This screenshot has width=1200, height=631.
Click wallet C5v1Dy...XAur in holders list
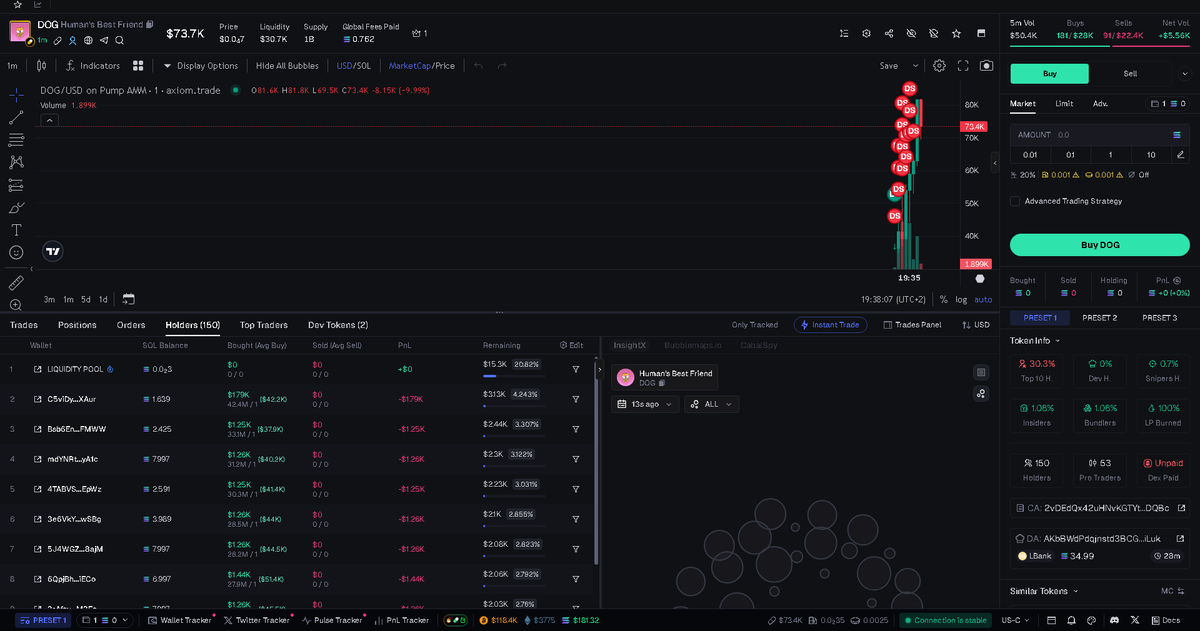click(x=70, y=399)
